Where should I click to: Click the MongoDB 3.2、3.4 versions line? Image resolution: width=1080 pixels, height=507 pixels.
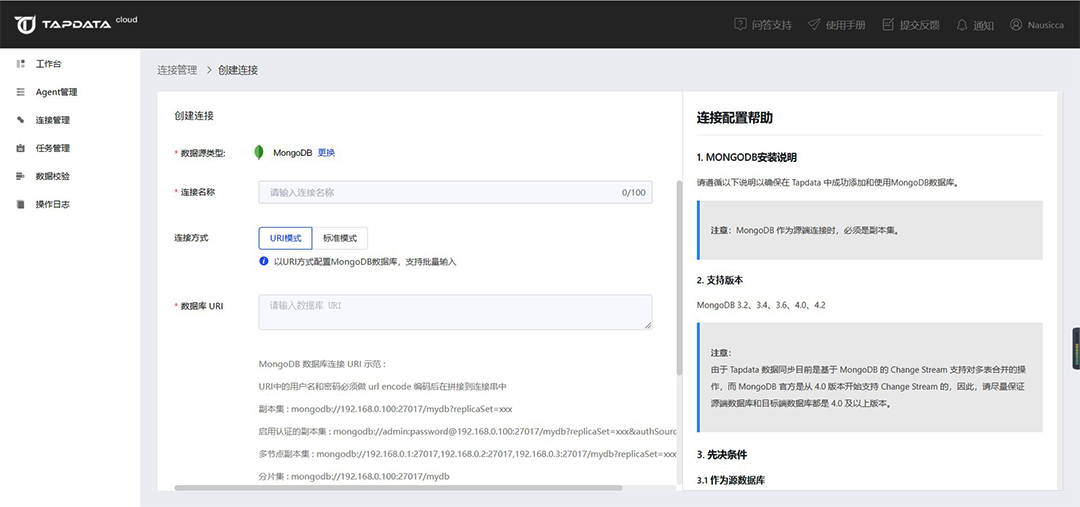(760, 304)
